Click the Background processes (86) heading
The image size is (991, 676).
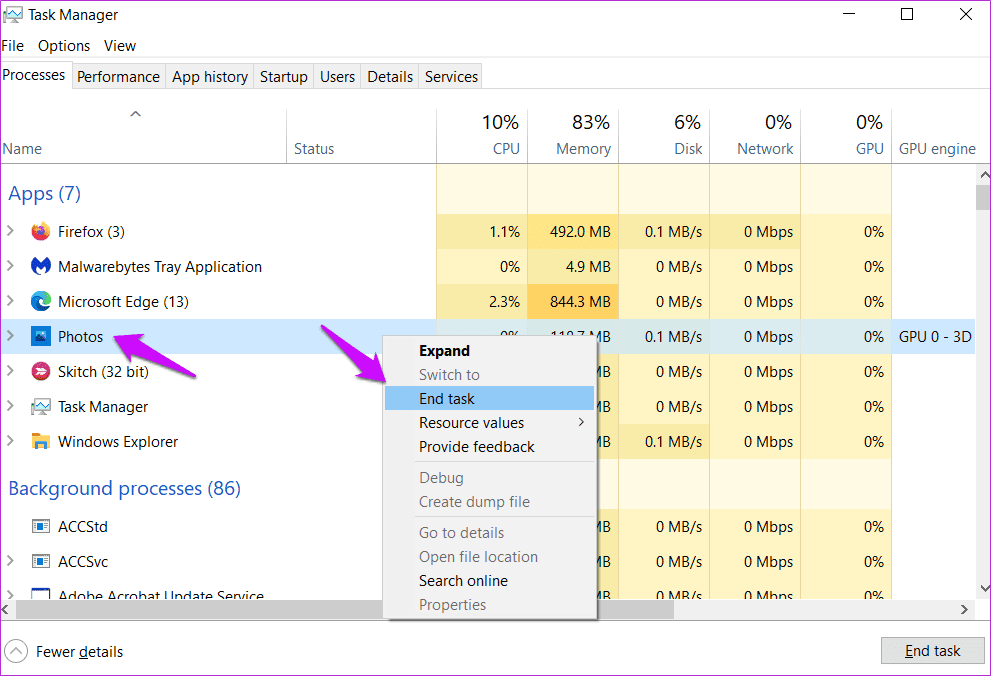pyautogui.click(x=125, y=488)
